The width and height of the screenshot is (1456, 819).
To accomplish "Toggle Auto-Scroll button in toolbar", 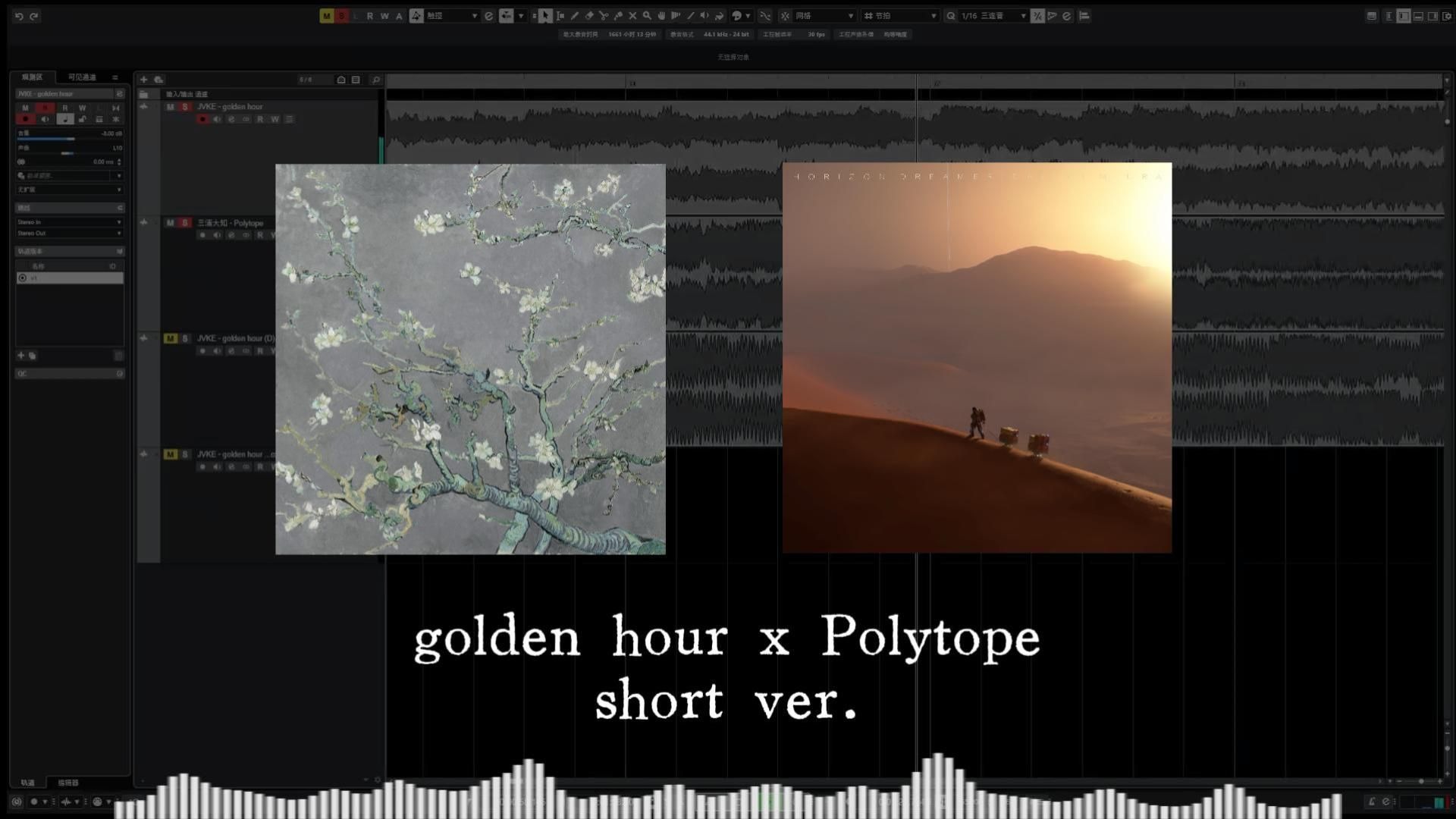I will (x=506, y=16).
